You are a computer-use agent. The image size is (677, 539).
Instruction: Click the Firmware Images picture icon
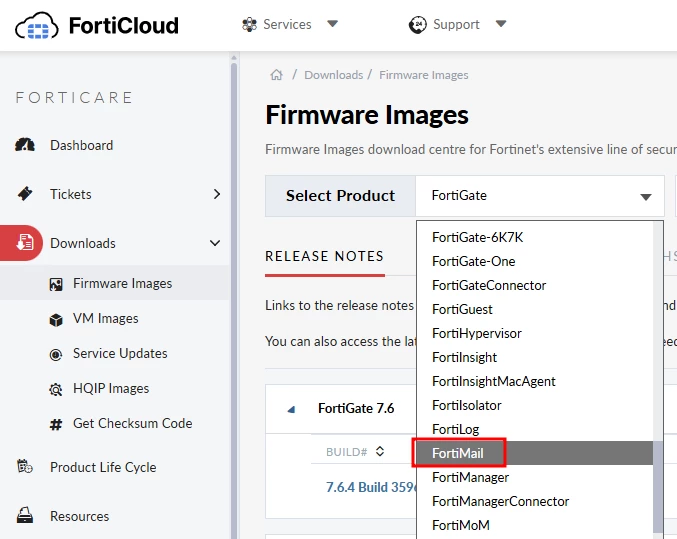coord(56,284)
